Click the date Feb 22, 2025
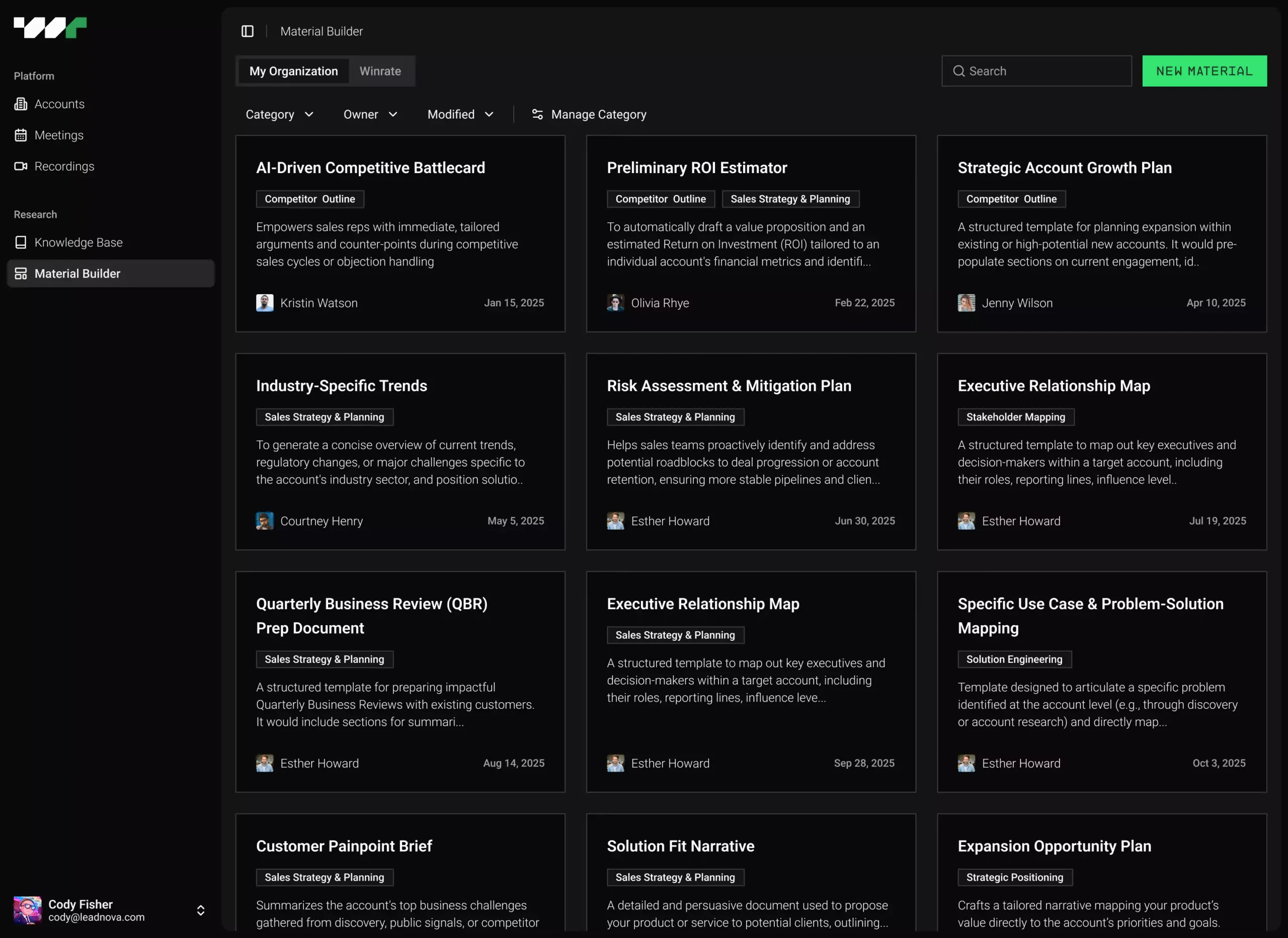The image size is (1288, 938). click(x=864, y=303)
